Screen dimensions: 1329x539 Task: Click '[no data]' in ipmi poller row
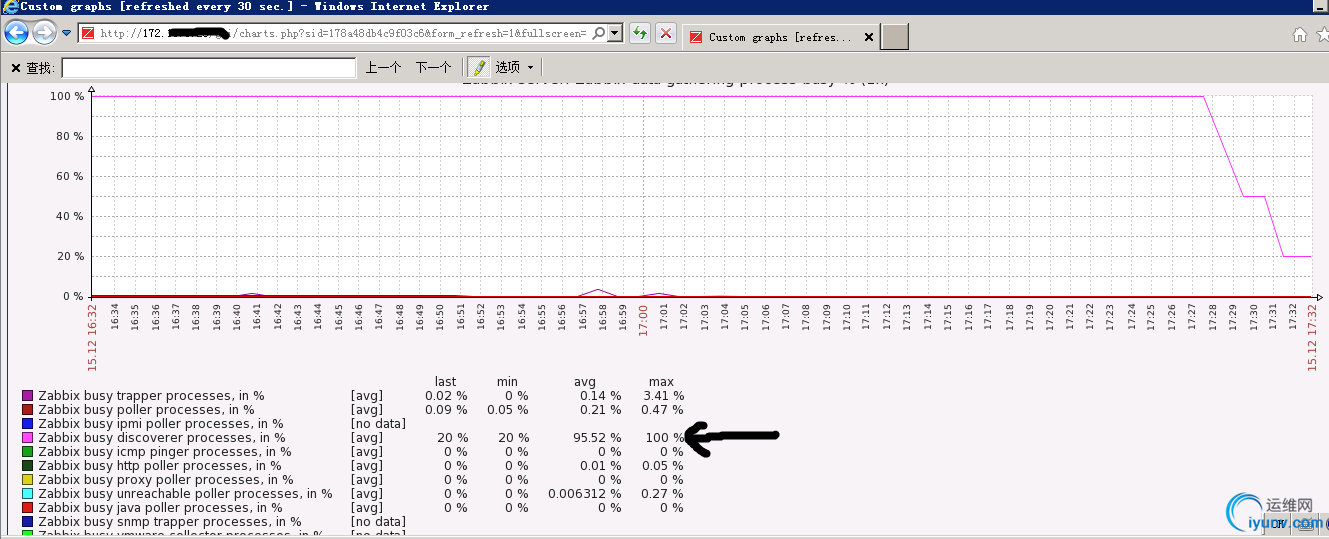[378, 424]
